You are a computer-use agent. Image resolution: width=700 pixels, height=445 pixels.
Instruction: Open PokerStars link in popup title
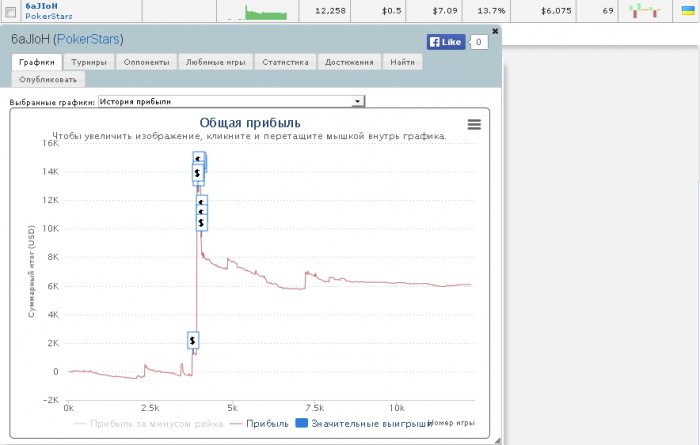pos(88,39)
